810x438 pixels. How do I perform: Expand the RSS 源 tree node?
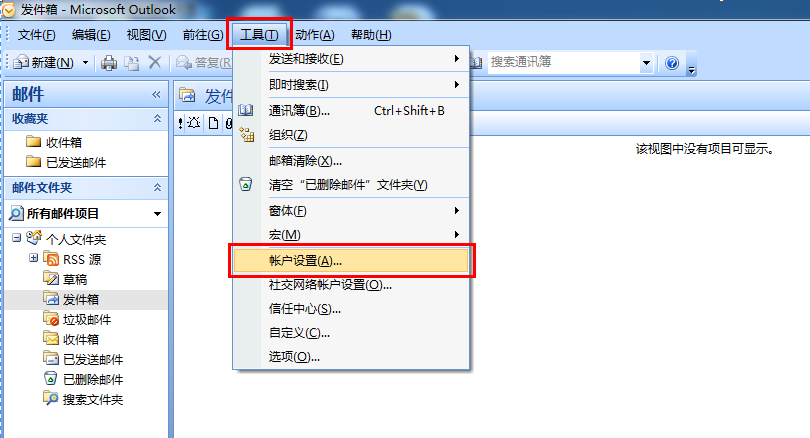[x=34, y=258]
